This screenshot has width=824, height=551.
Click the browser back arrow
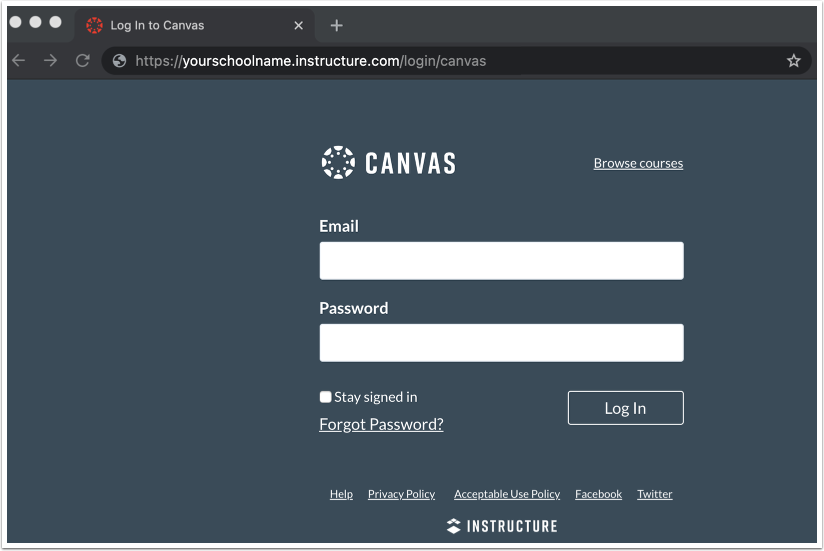(x=19, y=60)
